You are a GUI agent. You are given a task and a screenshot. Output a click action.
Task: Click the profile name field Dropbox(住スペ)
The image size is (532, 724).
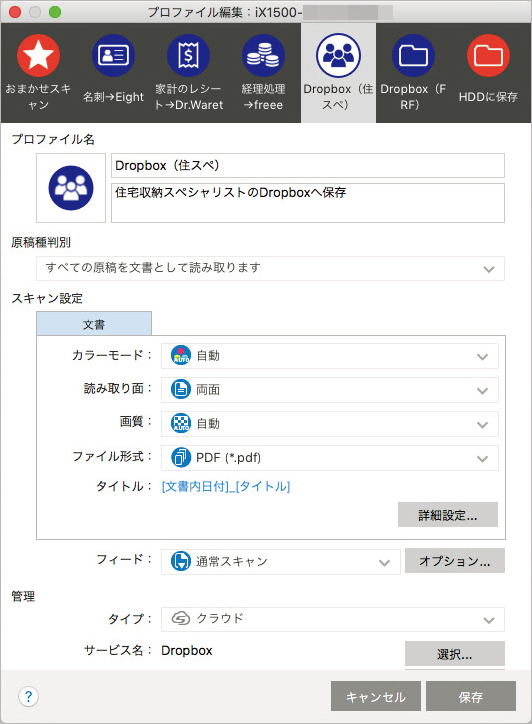308,165
